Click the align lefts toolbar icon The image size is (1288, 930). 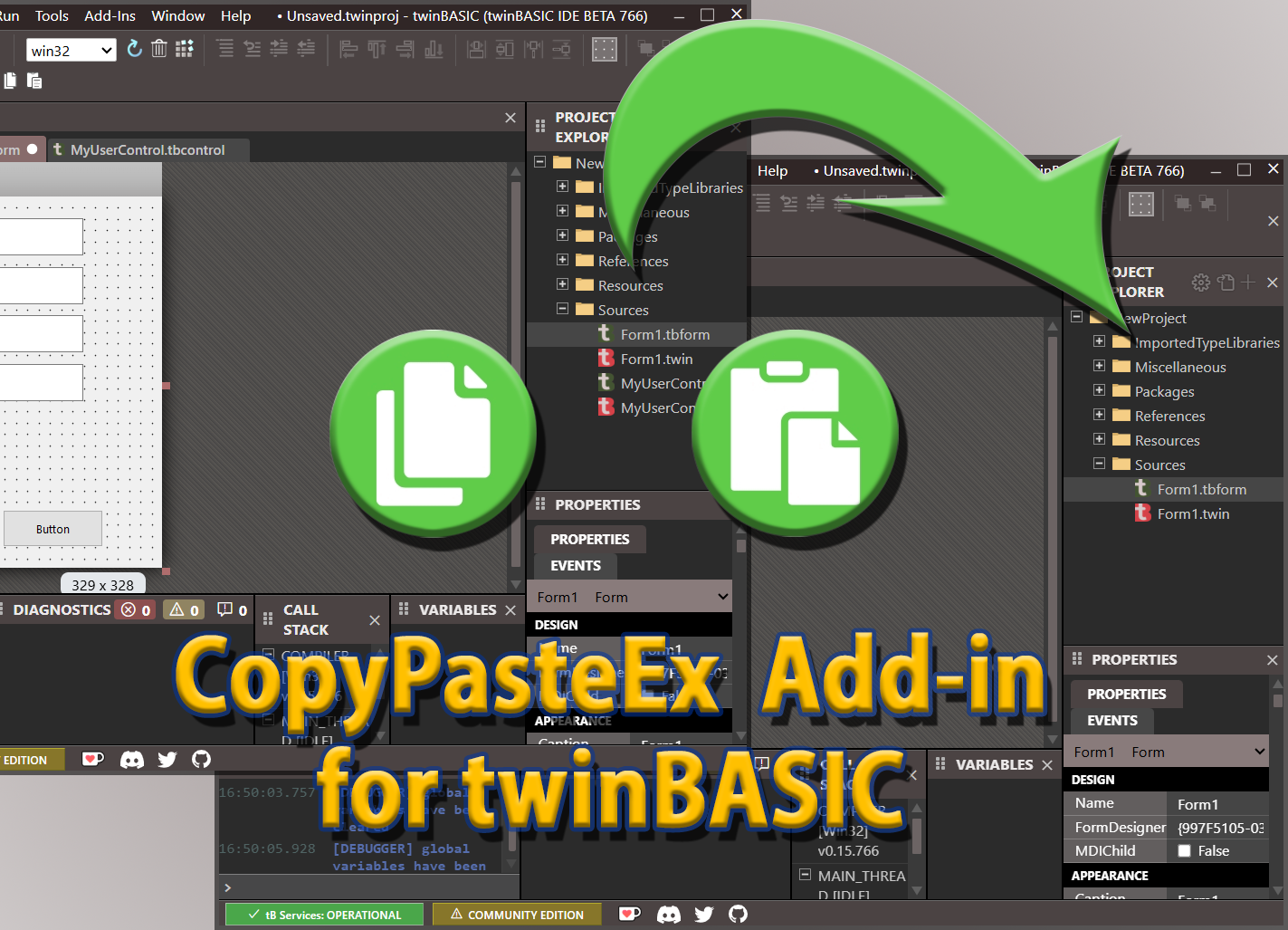click(x=348, y=49)
